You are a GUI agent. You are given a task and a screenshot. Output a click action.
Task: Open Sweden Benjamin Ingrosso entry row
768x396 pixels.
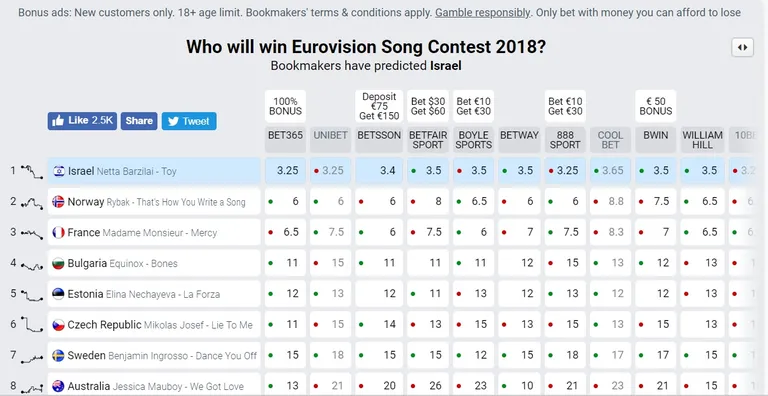(154, 356)
